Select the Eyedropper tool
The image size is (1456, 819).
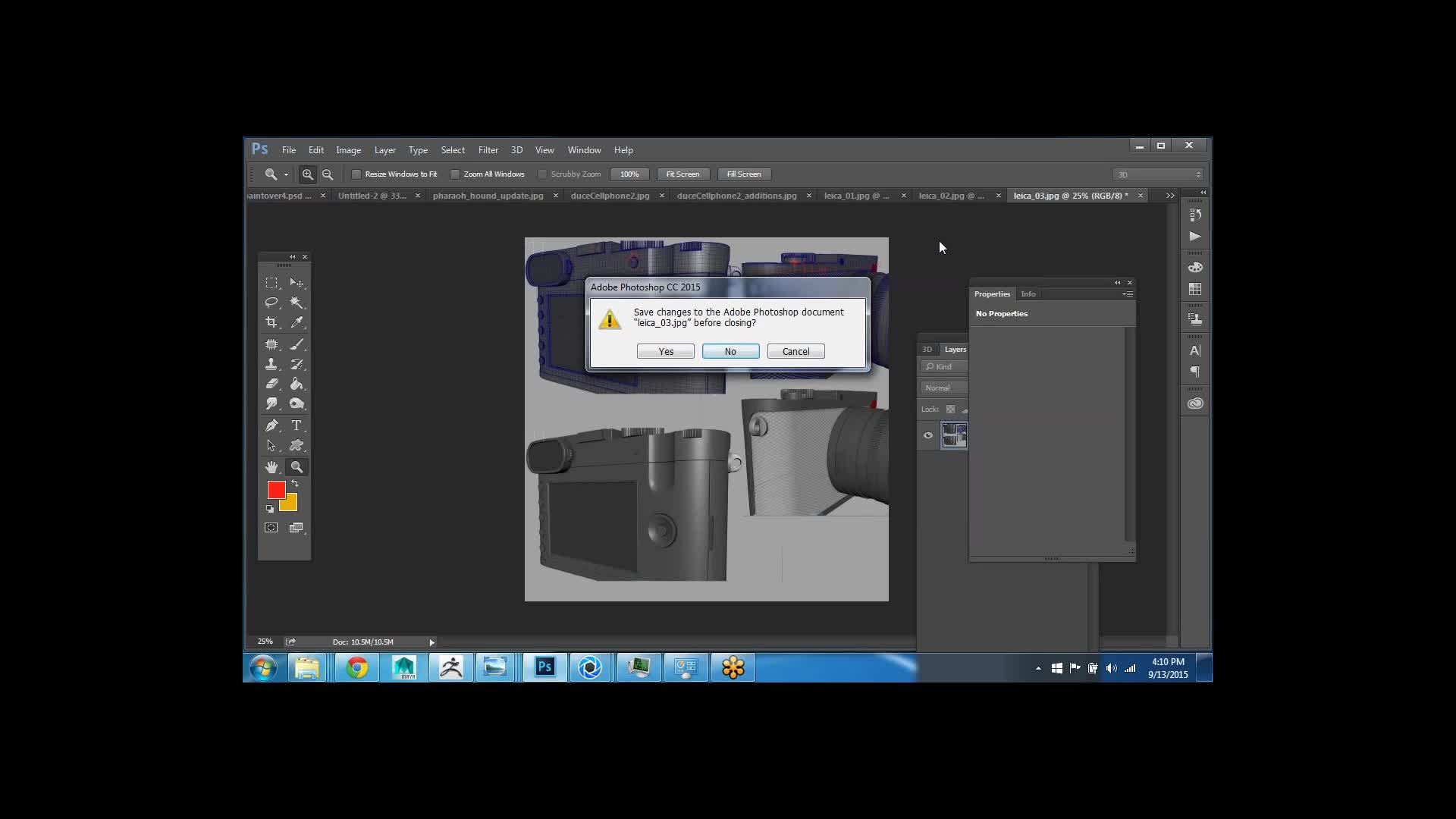pyautogui.click(x=297, y=322)
